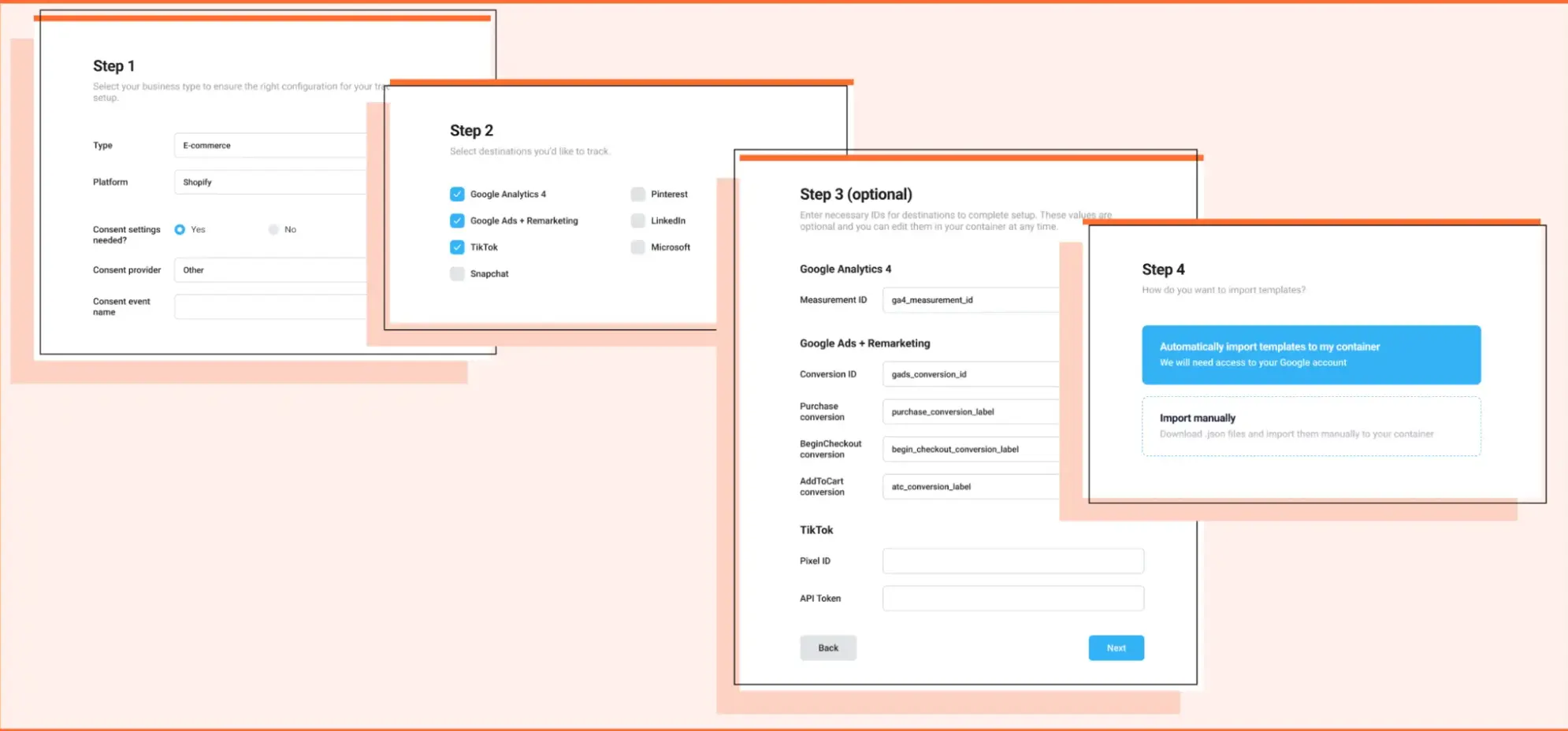Image resolution: width=1568 pixels, height=731 pixels.
Task: Click the Measurement ID field
Action: [971, 300]
